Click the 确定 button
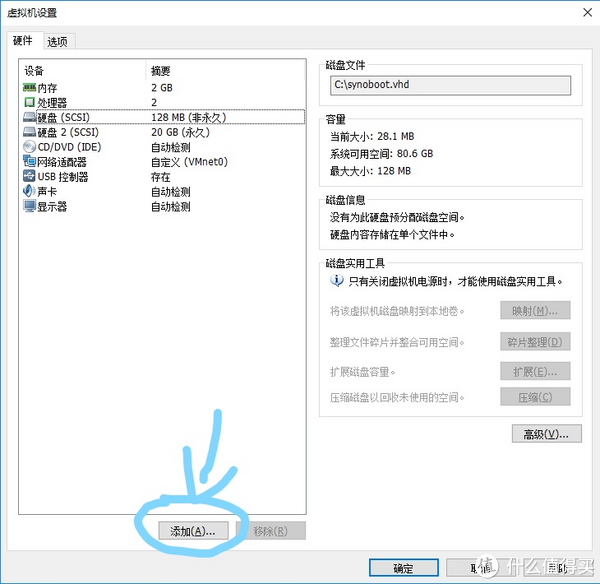Viewport: 600px width, 584px height. click(x=404, y=568)
